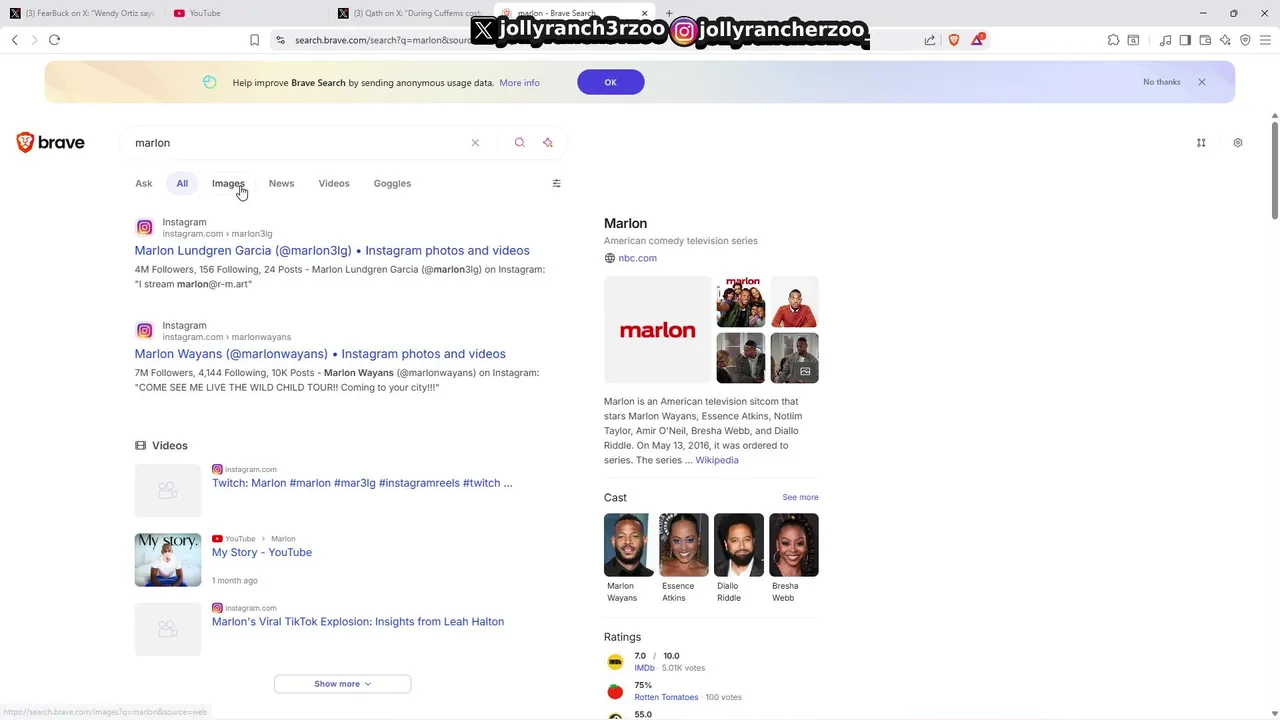Open Brave Shields lion icon
This screenshot has height=720, width=1280.
[954, 40]
